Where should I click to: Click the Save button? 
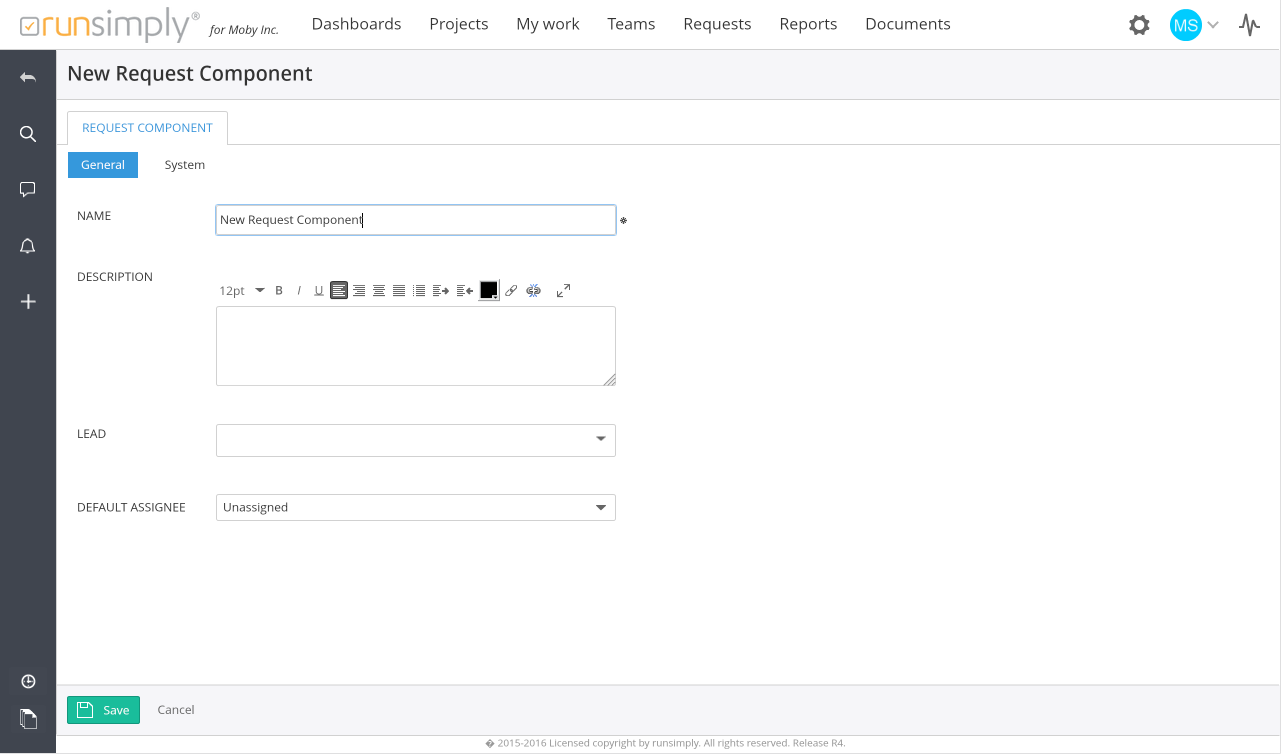104,710
